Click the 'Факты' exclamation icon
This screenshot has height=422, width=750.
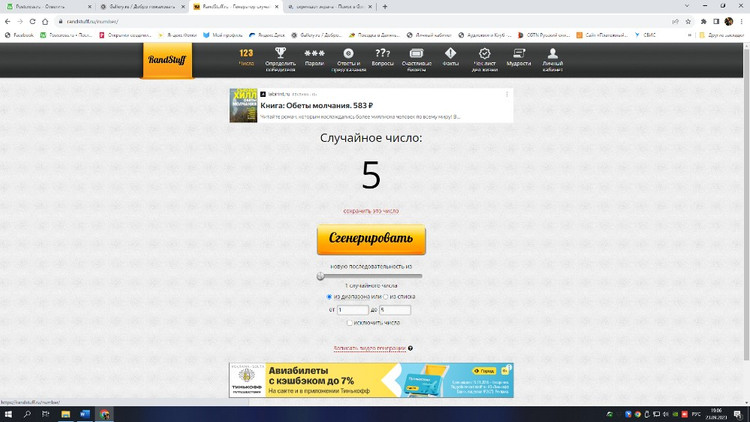[x=450, y=58]
